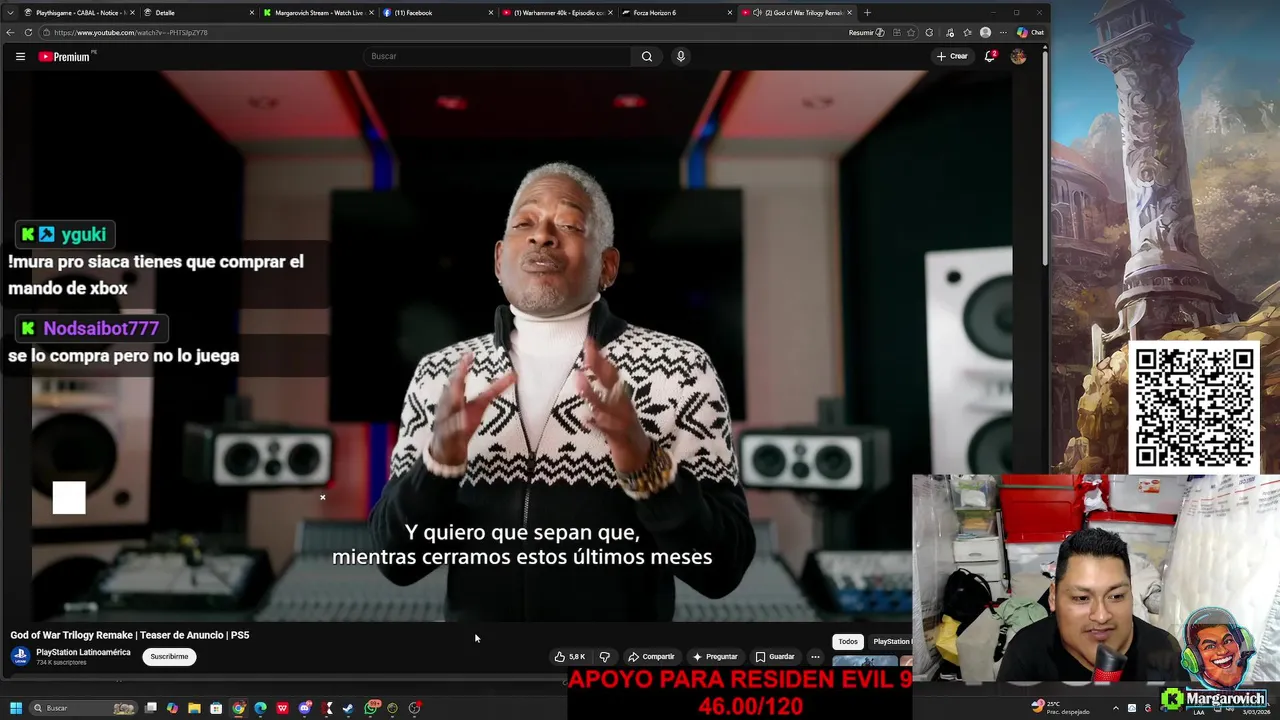This screenshot has width=1280, height=720.
Task: Open the Windows Start menu
Action: coord(15,708)
